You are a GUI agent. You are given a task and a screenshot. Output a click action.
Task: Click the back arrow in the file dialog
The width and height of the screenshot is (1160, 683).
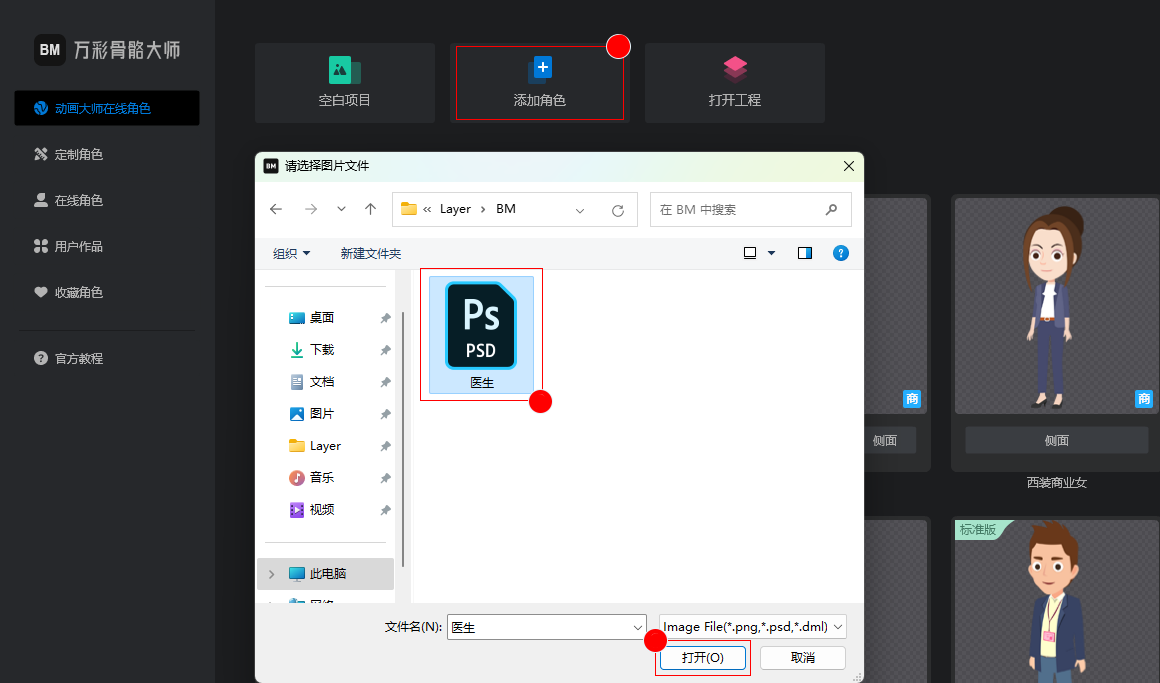pyautogui.click(x=276, y=209)
